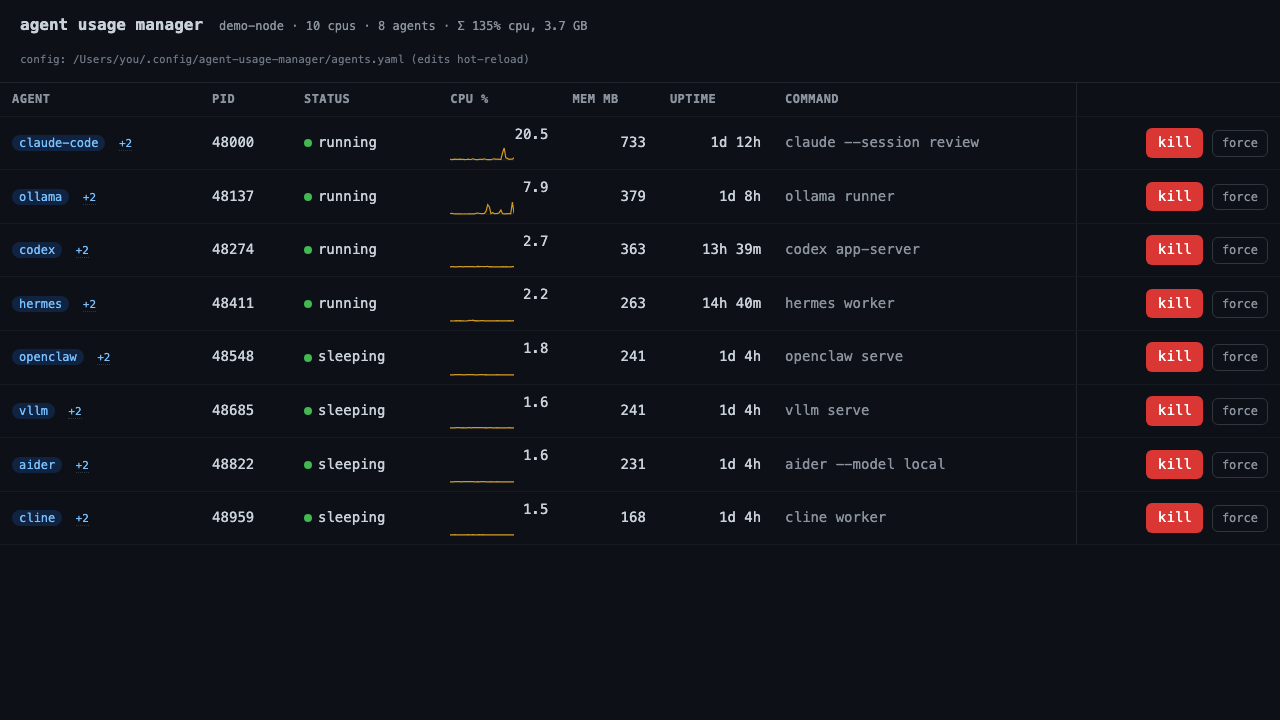Select the codex agent tag
This screenshot has width=1280, height=720.
point(37,250)
